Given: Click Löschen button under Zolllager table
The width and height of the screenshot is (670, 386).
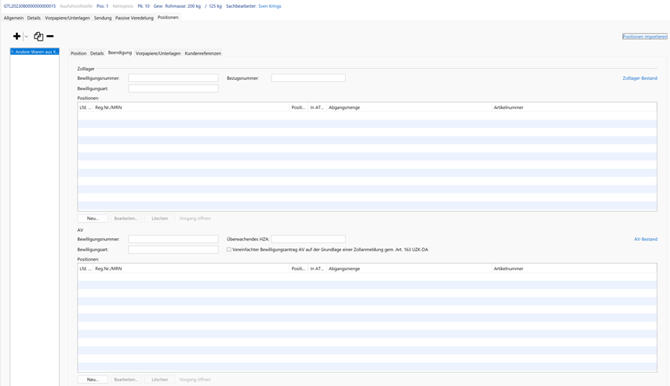Looking at the screenshot, I should click(159, 218).
